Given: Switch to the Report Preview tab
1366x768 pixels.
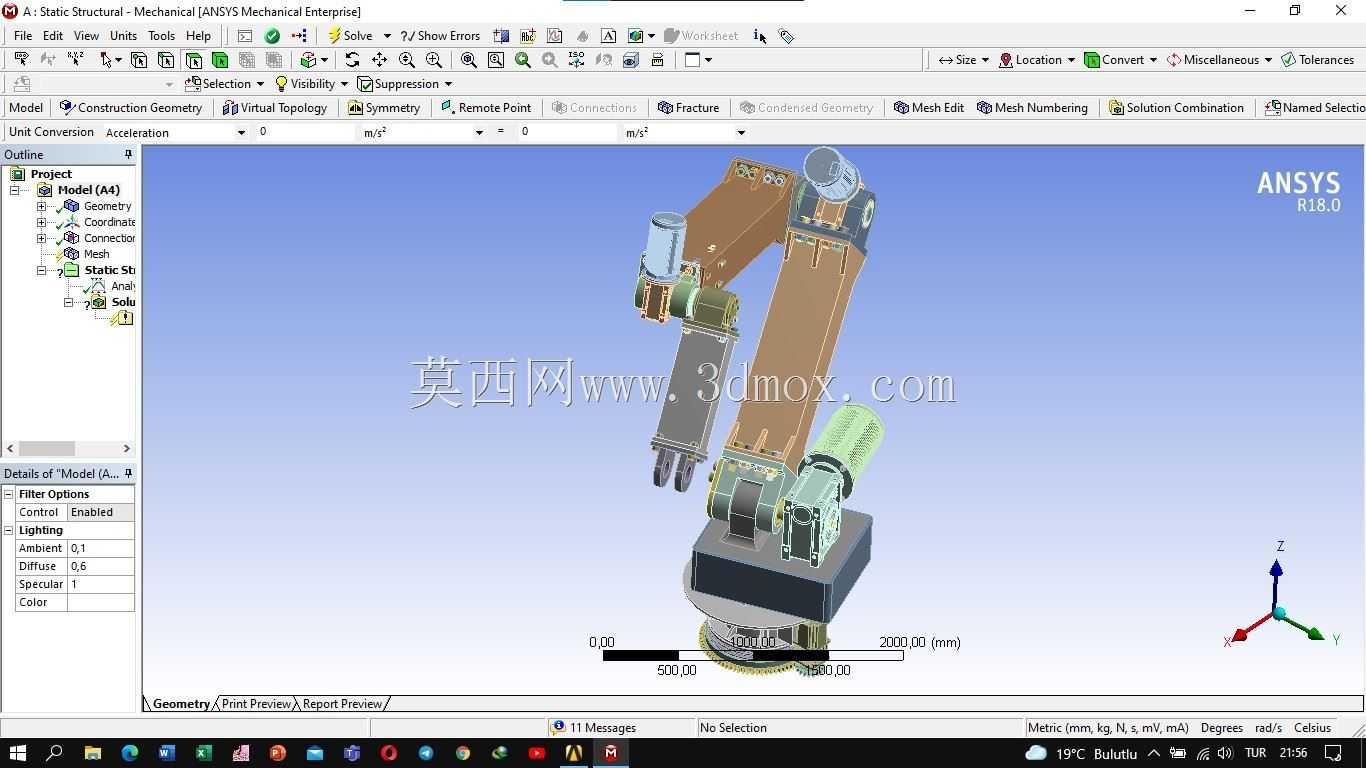Looking at the screenshot, I should [342, 704].
